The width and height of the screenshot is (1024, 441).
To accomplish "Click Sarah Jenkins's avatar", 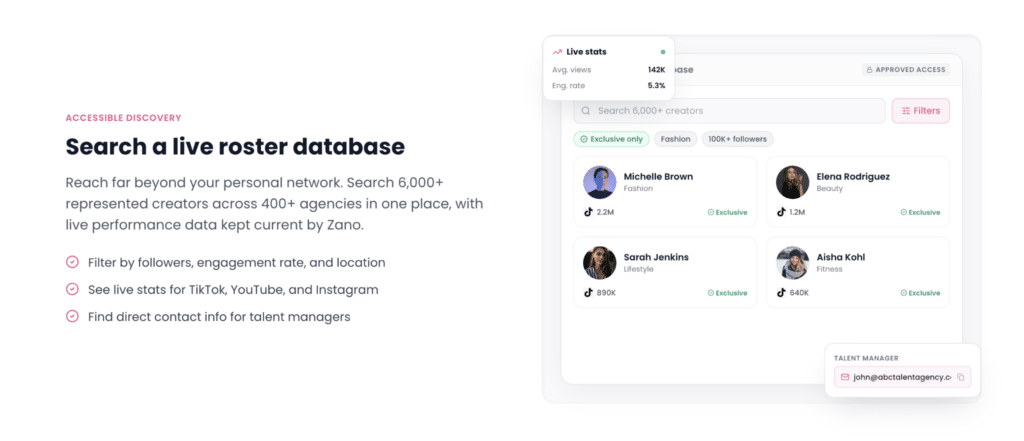I will [600, 263].
